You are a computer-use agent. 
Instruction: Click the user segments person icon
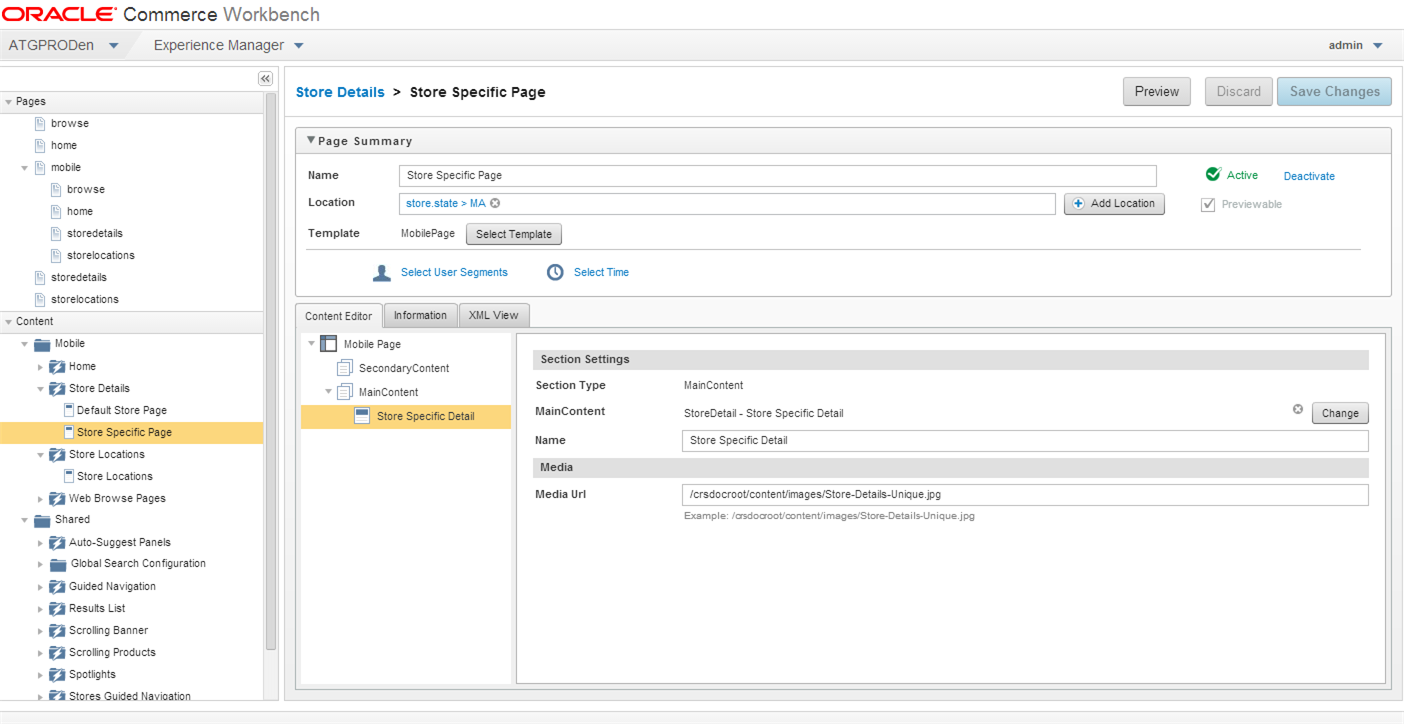(x=381, y=272)
